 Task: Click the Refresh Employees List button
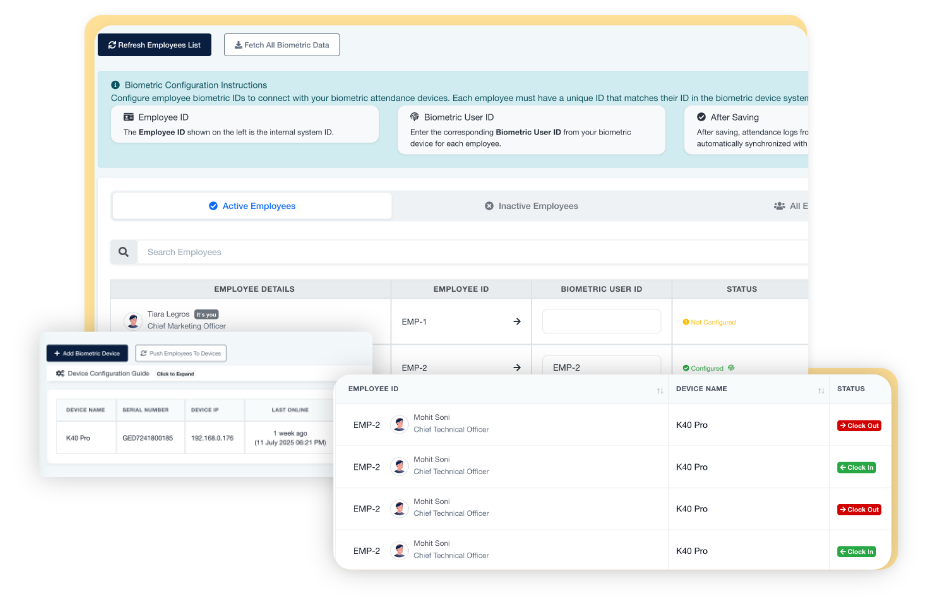154,45
